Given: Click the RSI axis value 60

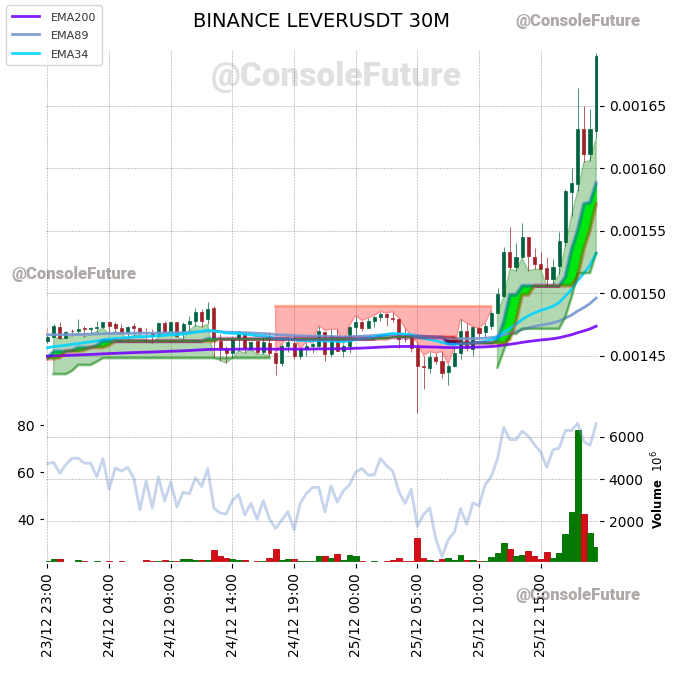Looking at the screenshot, I should click(x=26, y=473).
